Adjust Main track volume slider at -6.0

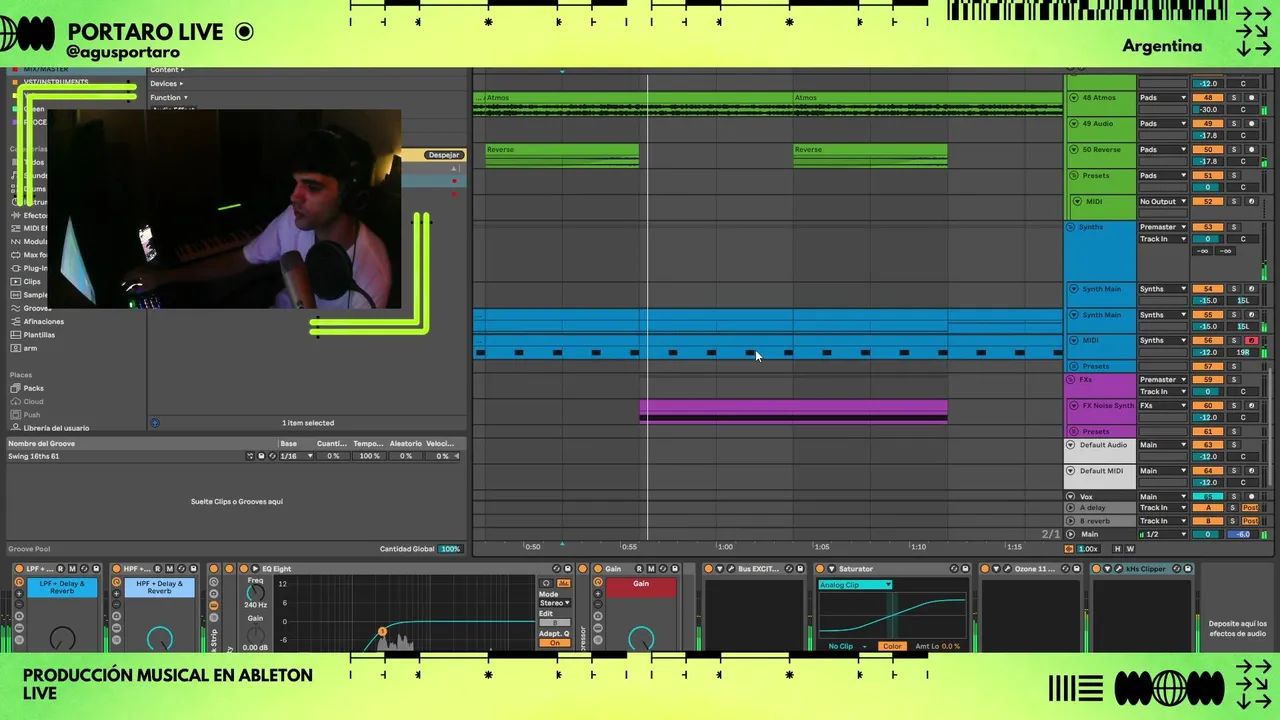[x=1242, y=534]
